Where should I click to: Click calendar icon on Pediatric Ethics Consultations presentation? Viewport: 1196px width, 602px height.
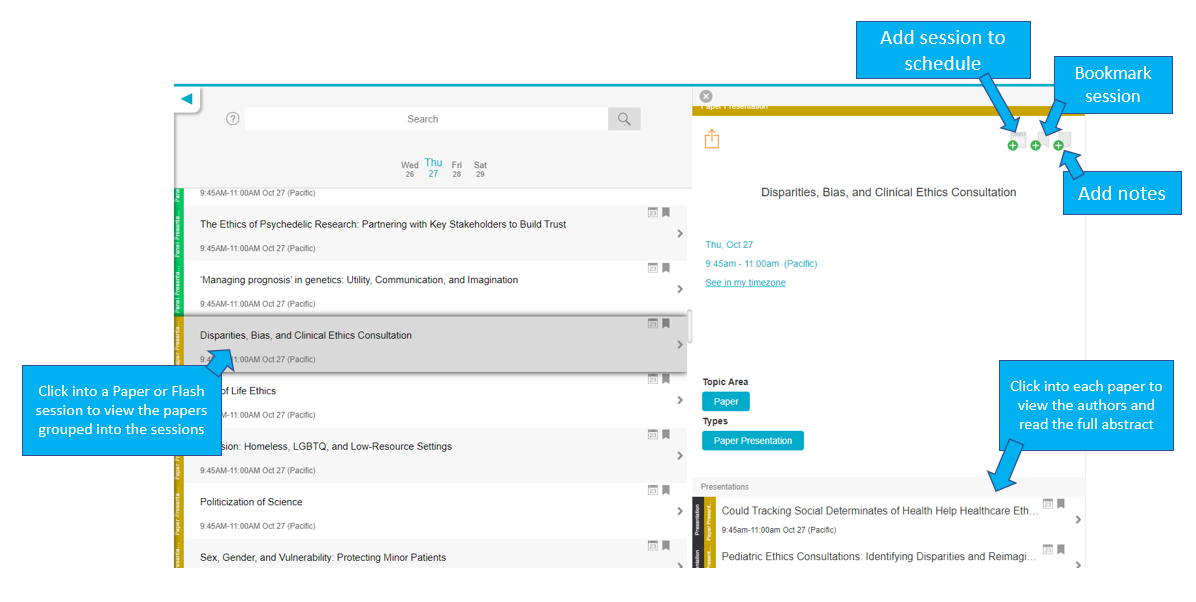point(1048,549)
